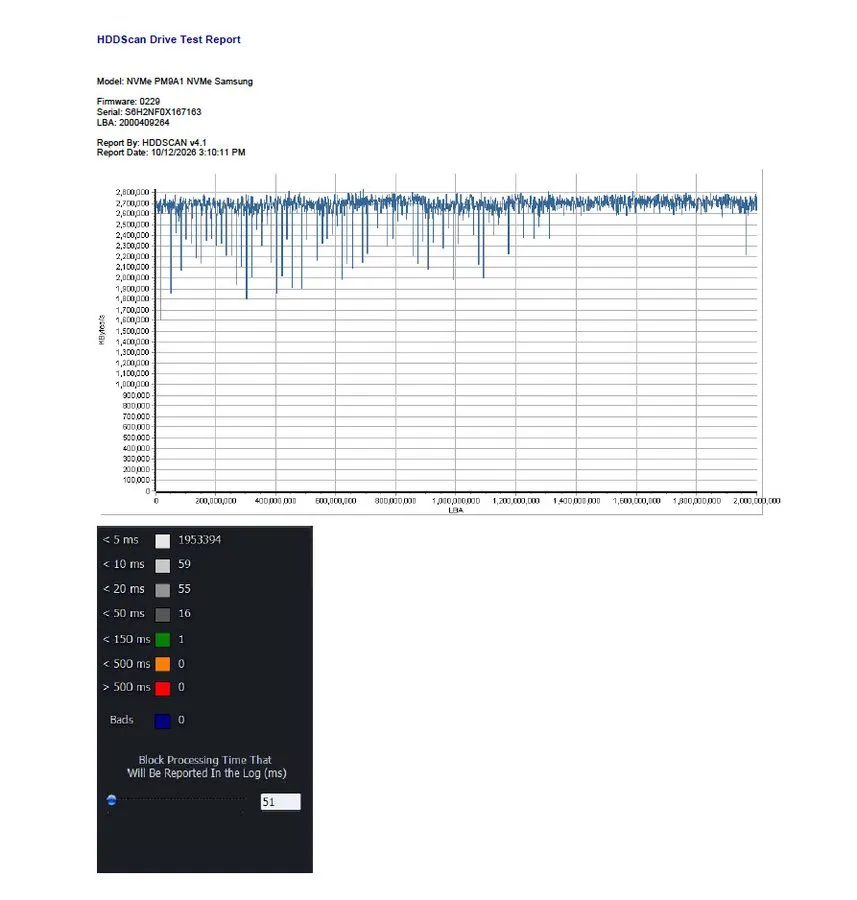Select the count 59 in the < 10 ms row

[184, 564]
